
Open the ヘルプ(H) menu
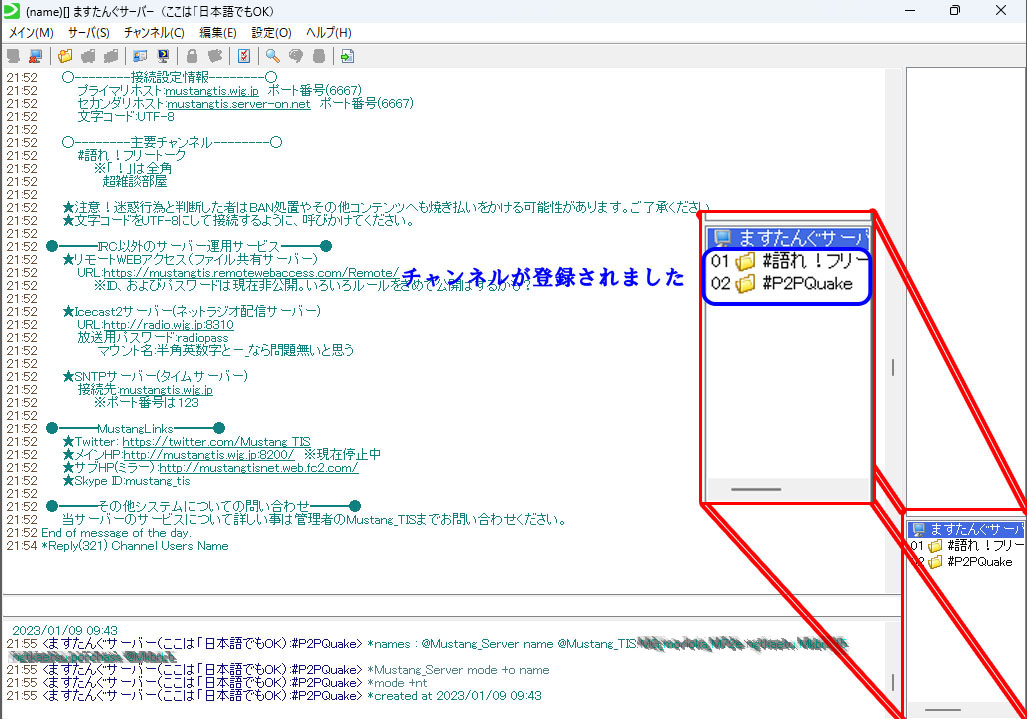click(329, 32)
